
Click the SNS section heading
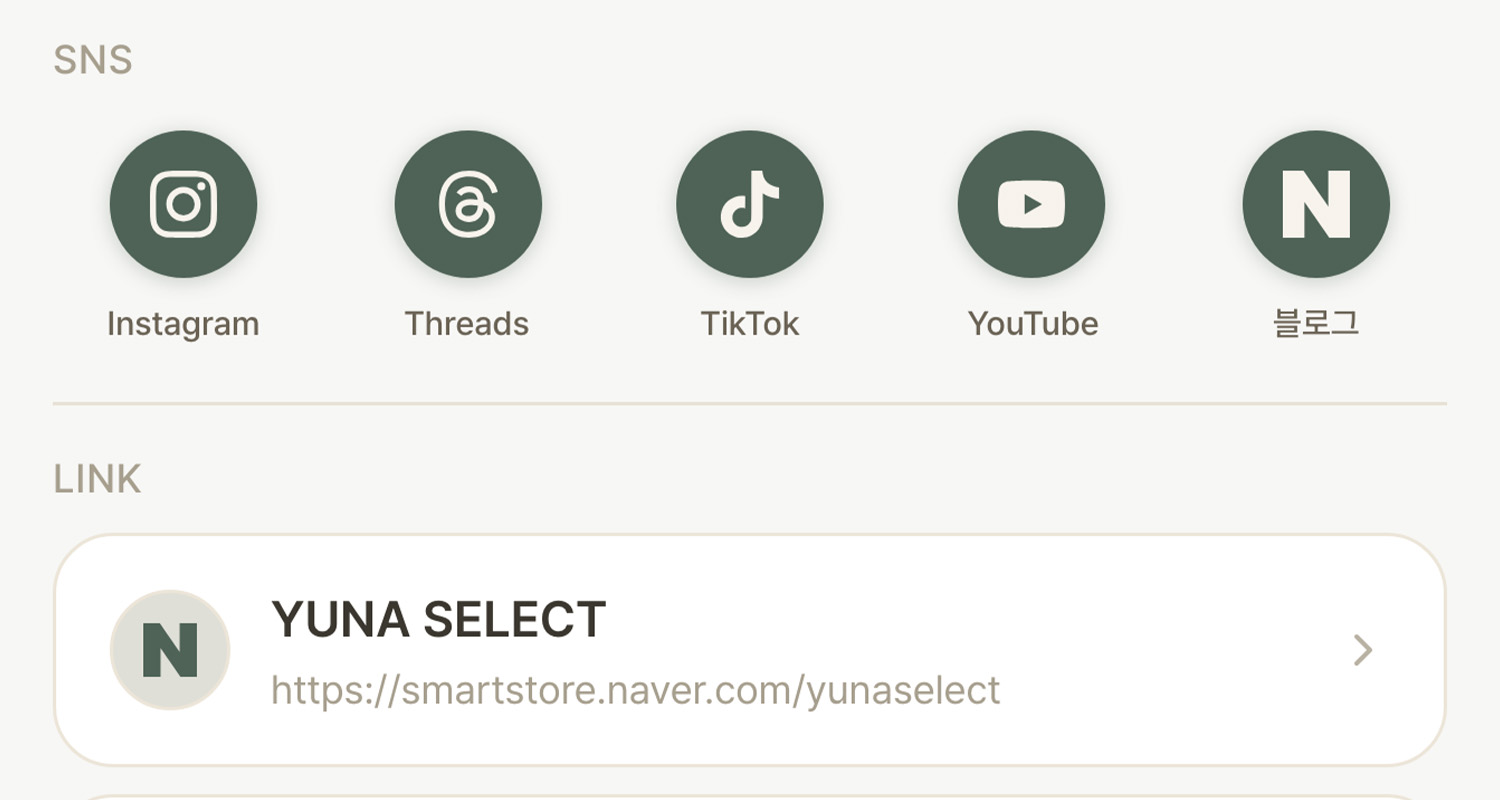pos(93,60)
